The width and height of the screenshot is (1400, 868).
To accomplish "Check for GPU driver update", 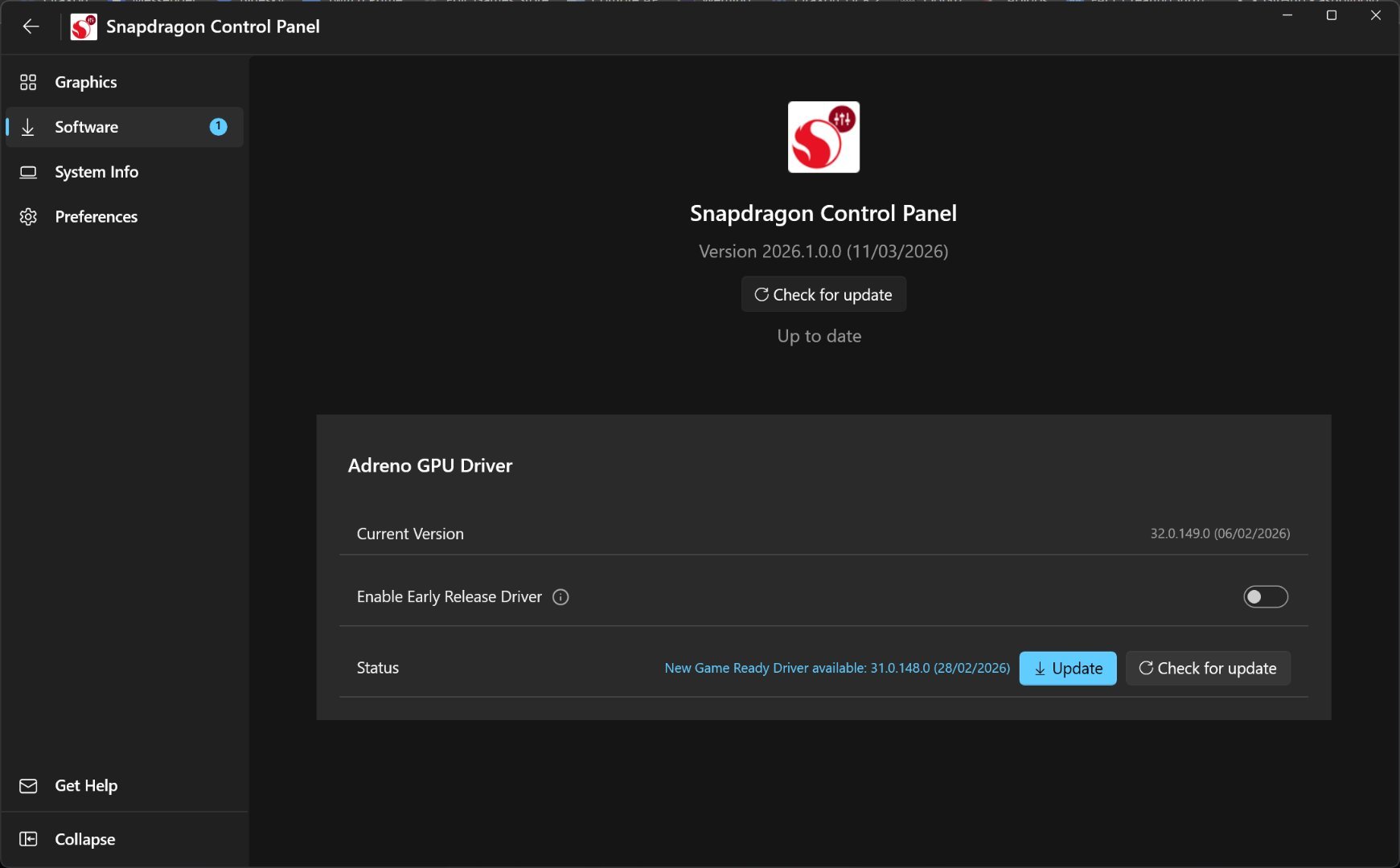I will [x=1208, y=669].
